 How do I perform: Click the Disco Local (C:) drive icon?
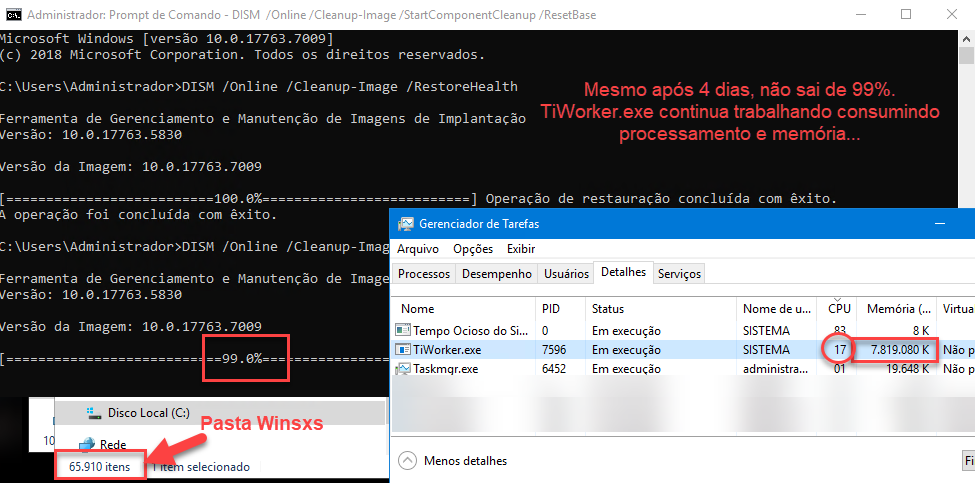(93, 413)
